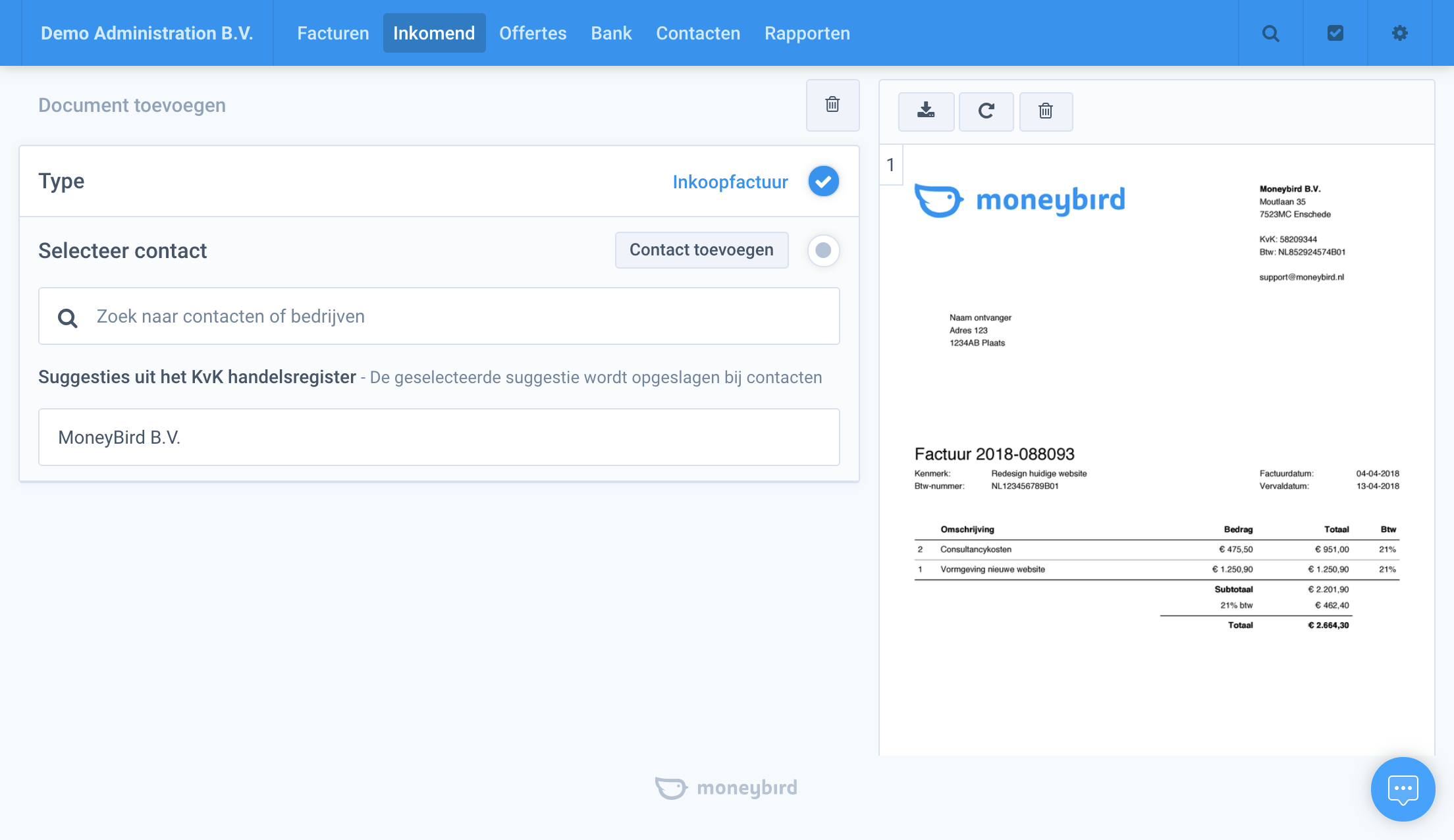Click the grey circle beside Selecteer contact
1454x840 pixels.
coord(823,250)
